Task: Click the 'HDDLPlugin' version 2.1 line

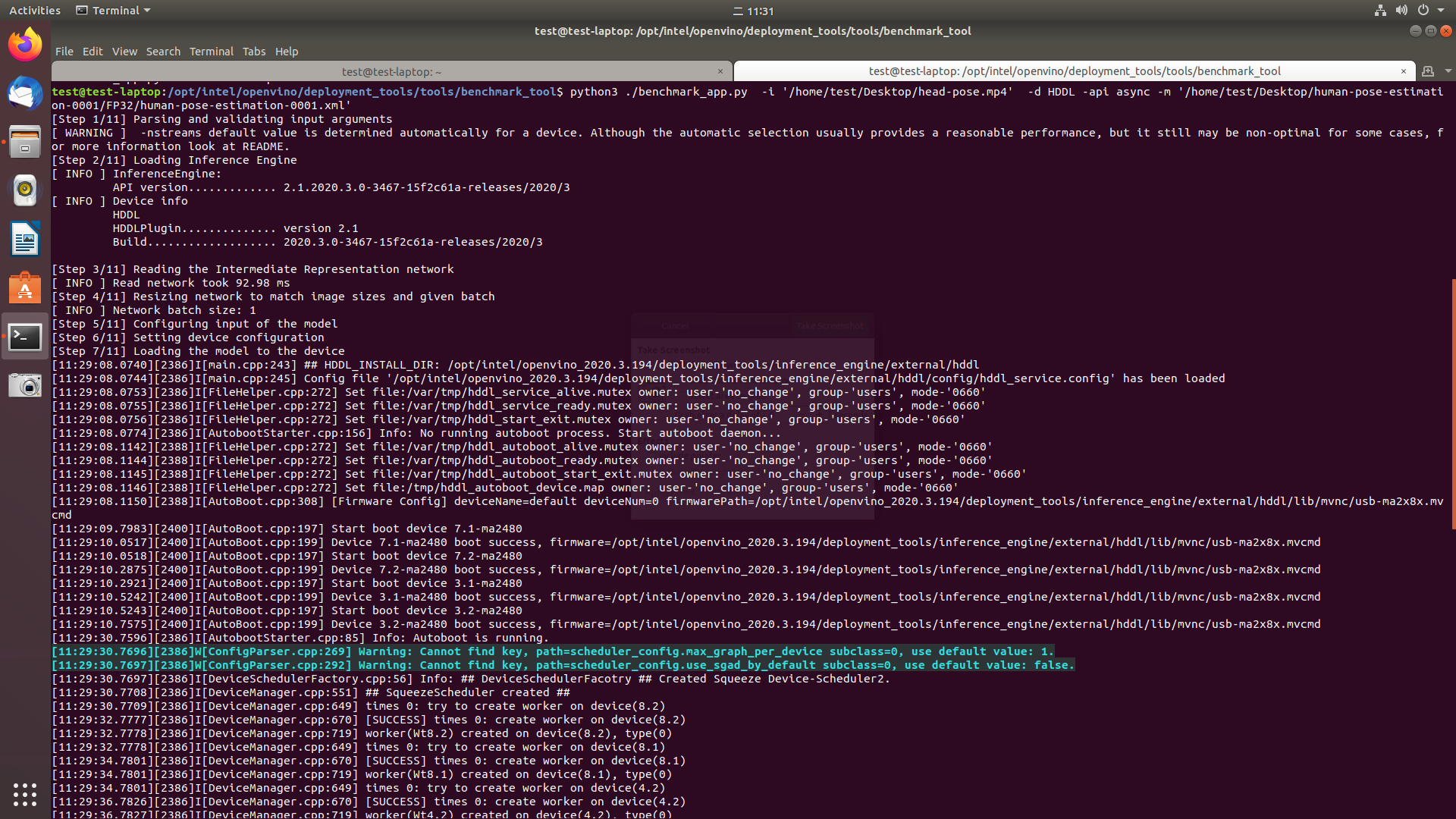Action: (235, 228)
